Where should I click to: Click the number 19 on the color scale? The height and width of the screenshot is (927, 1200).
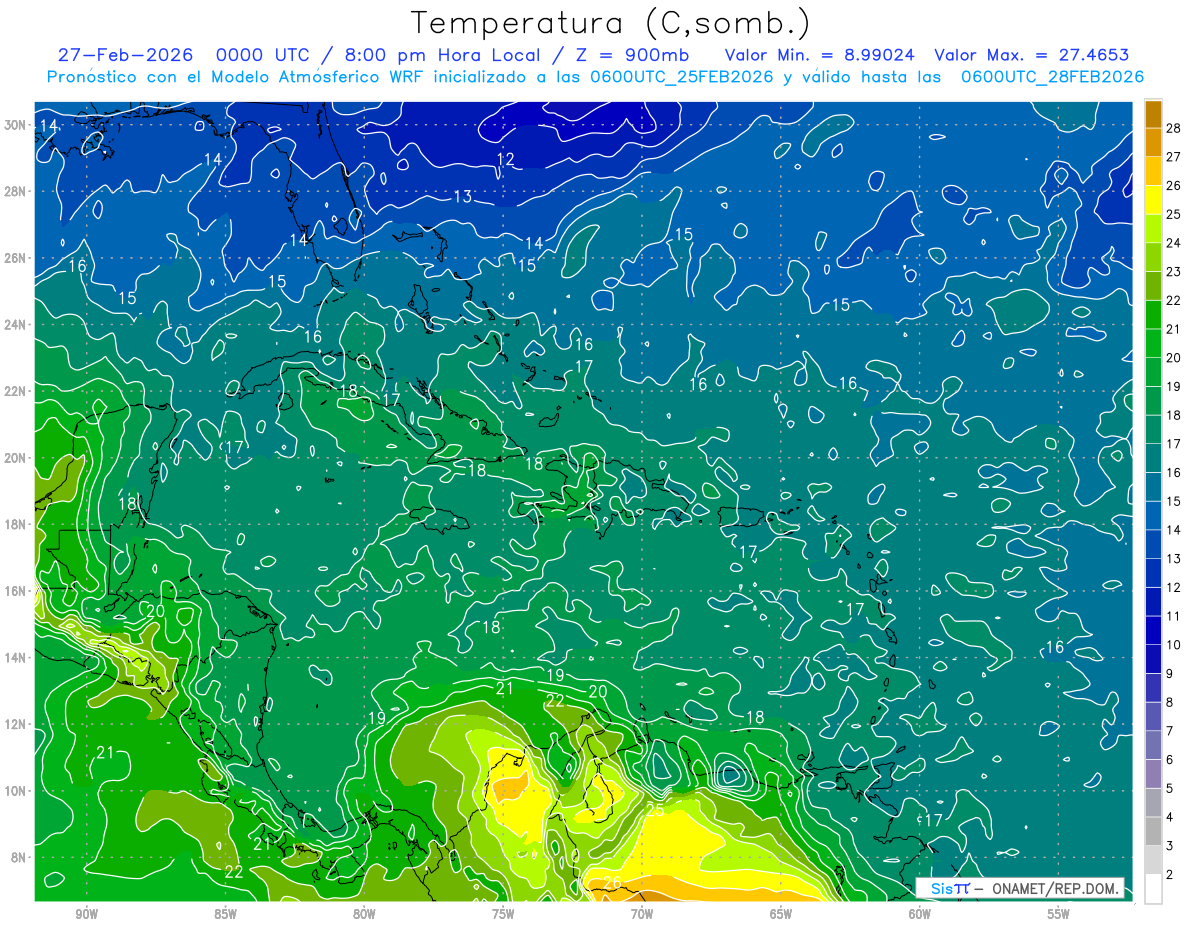[x=1174, y=386]
